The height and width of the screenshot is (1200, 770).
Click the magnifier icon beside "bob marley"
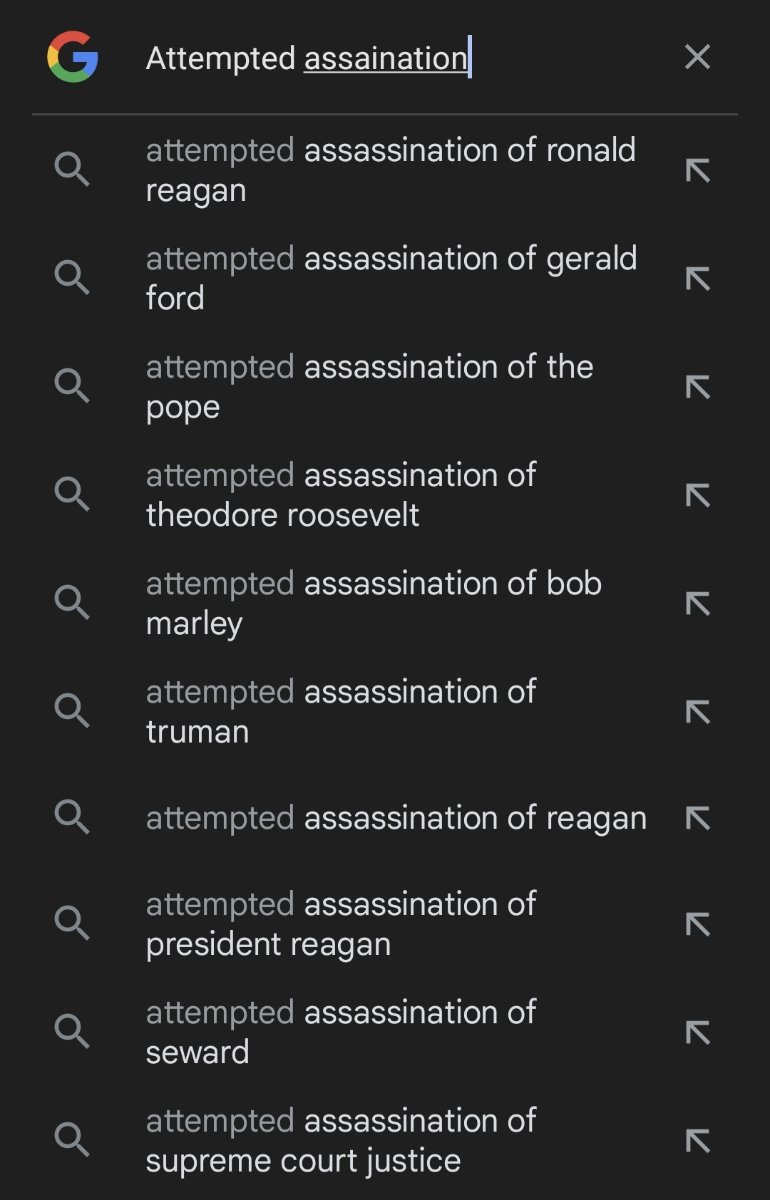click(71, 603)
